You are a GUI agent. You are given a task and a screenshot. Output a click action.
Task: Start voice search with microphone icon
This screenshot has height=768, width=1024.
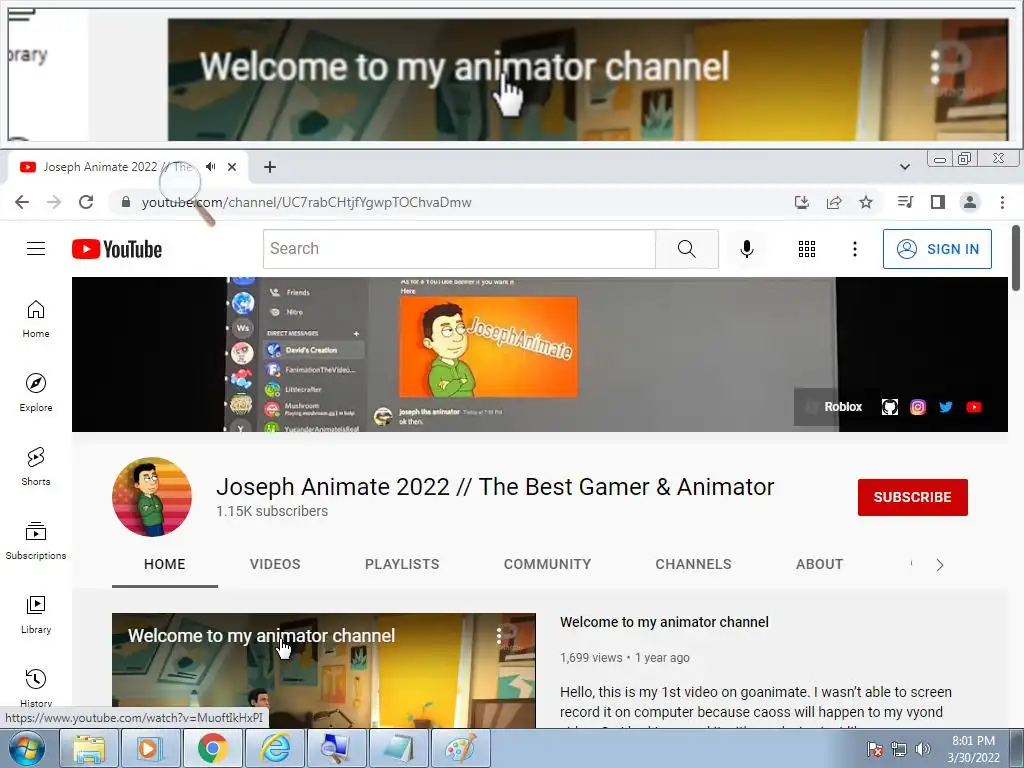[746, 249]
